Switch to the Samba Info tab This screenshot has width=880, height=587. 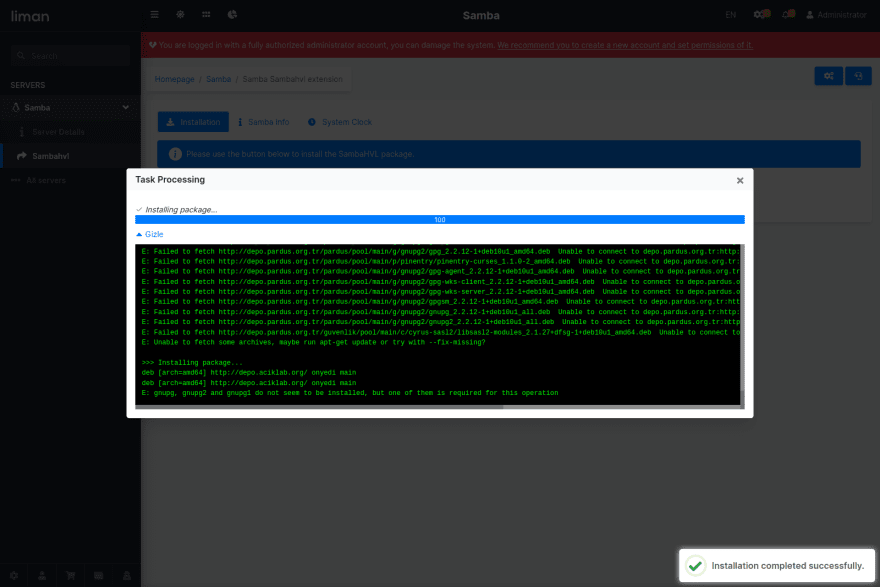tap(263, 122)
